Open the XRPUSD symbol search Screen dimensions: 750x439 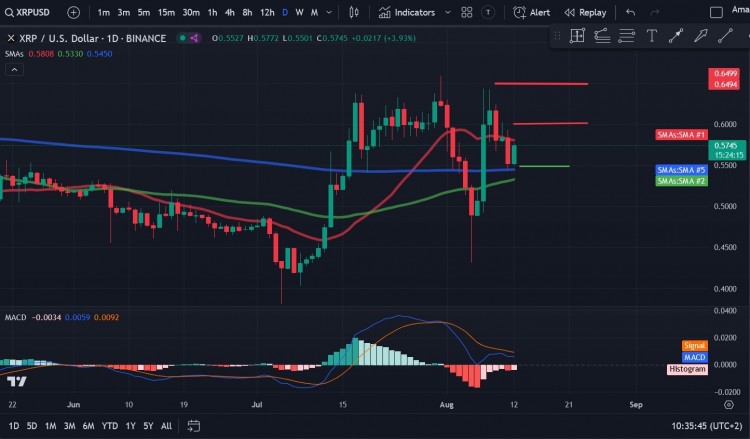27,12
